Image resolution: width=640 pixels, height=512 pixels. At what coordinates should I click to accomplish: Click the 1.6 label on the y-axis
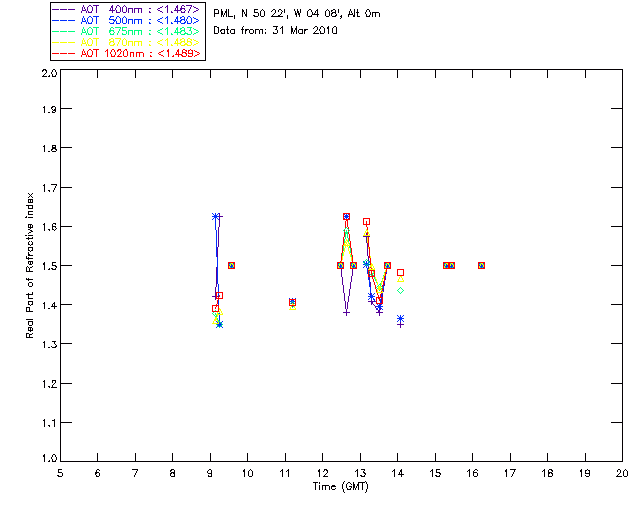pos(49,227)
